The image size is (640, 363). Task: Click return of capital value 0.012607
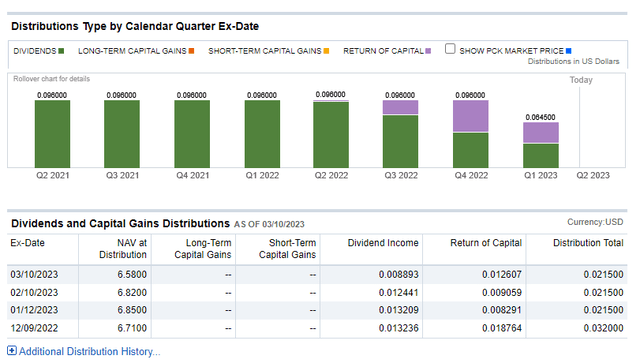[x=502, y=274]
